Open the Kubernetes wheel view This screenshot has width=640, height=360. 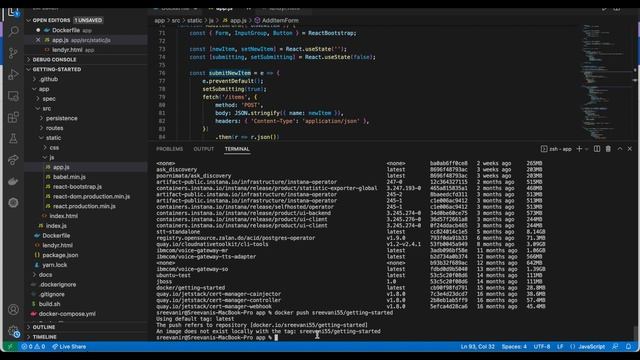click(x=13, y=202)
